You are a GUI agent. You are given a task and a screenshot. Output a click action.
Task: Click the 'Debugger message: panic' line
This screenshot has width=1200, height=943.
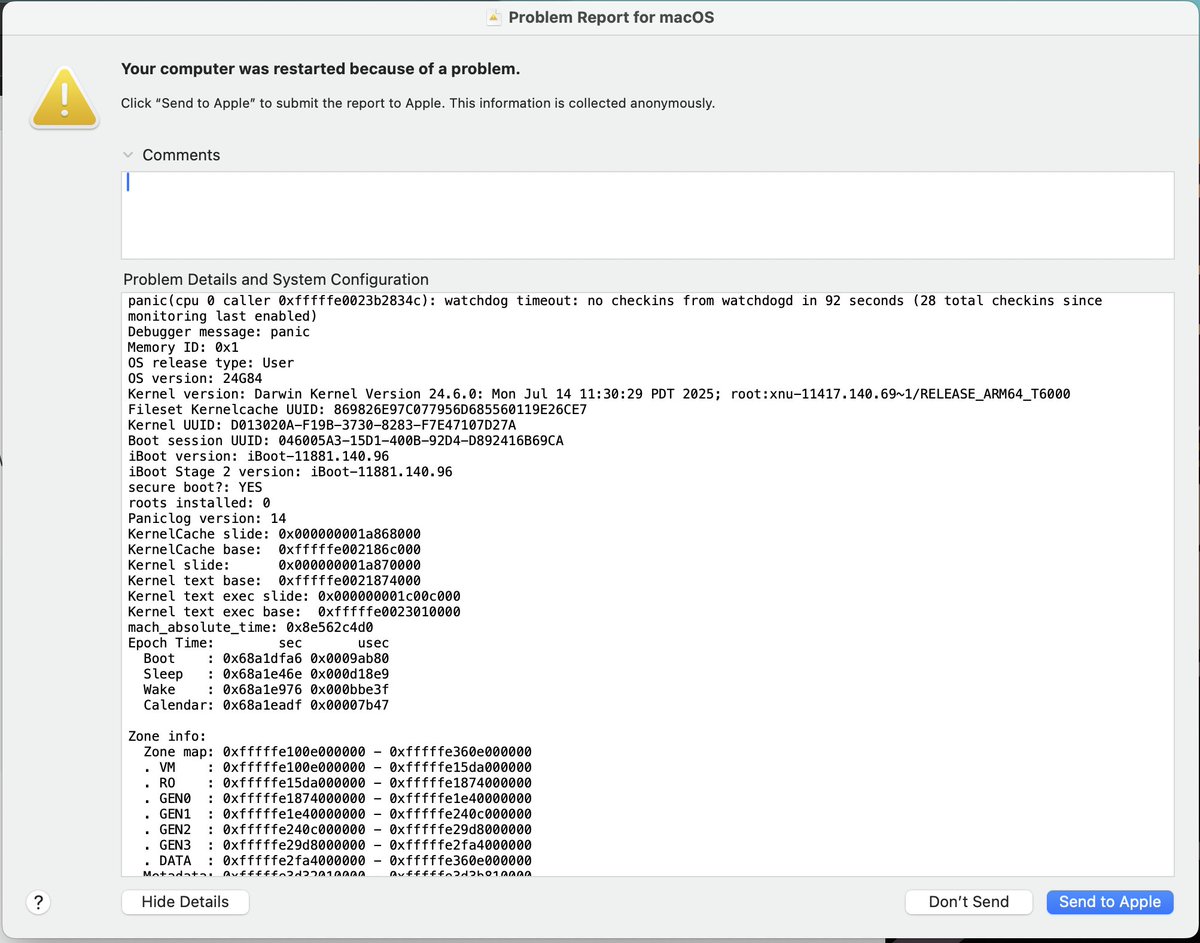(219, 331)
